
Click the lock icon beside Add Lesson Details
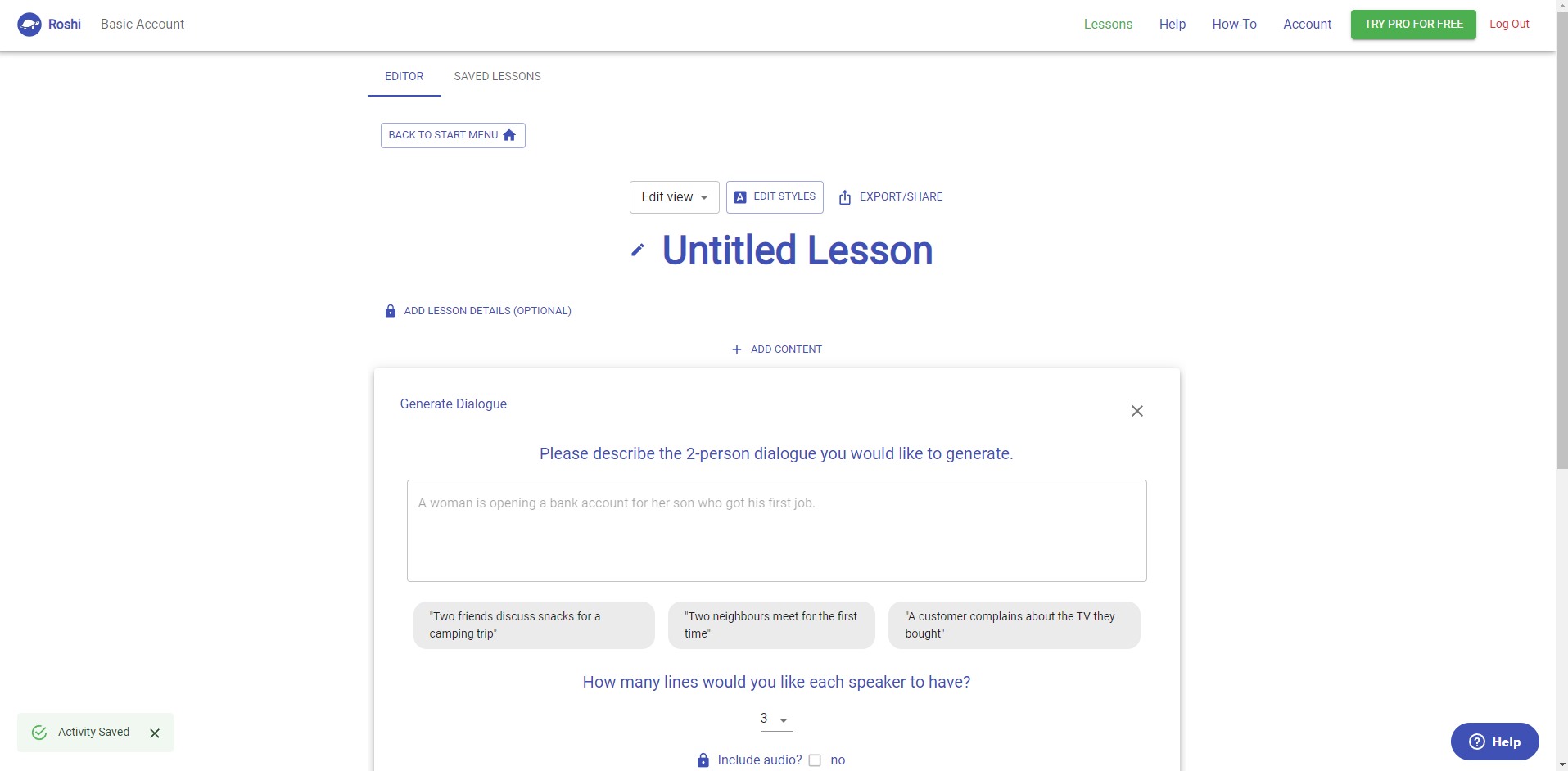click(391, 311)
